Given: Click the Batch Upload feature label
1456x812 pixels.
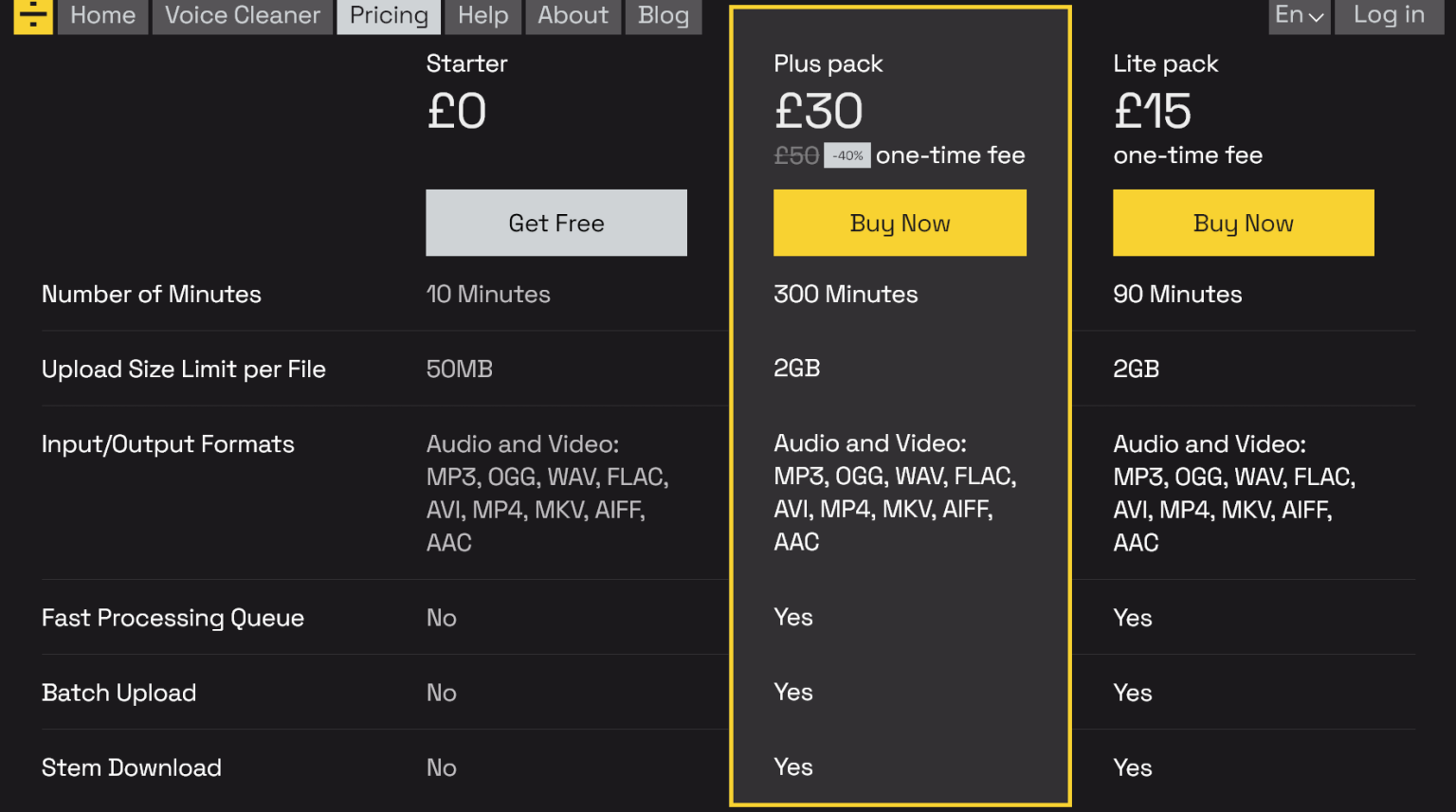Looking at the screenshot, I should [118, 693].
